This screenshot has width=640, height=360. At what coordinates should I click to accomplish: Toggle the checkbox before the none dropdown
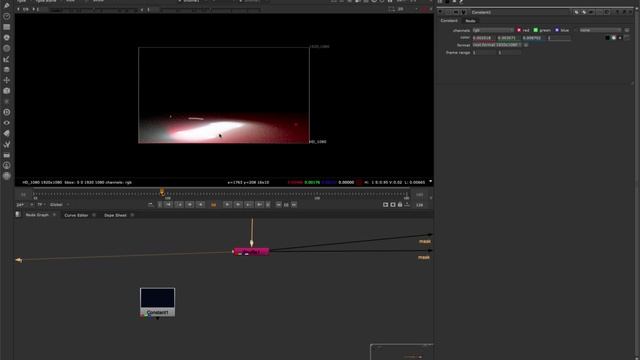coord(576,30)
